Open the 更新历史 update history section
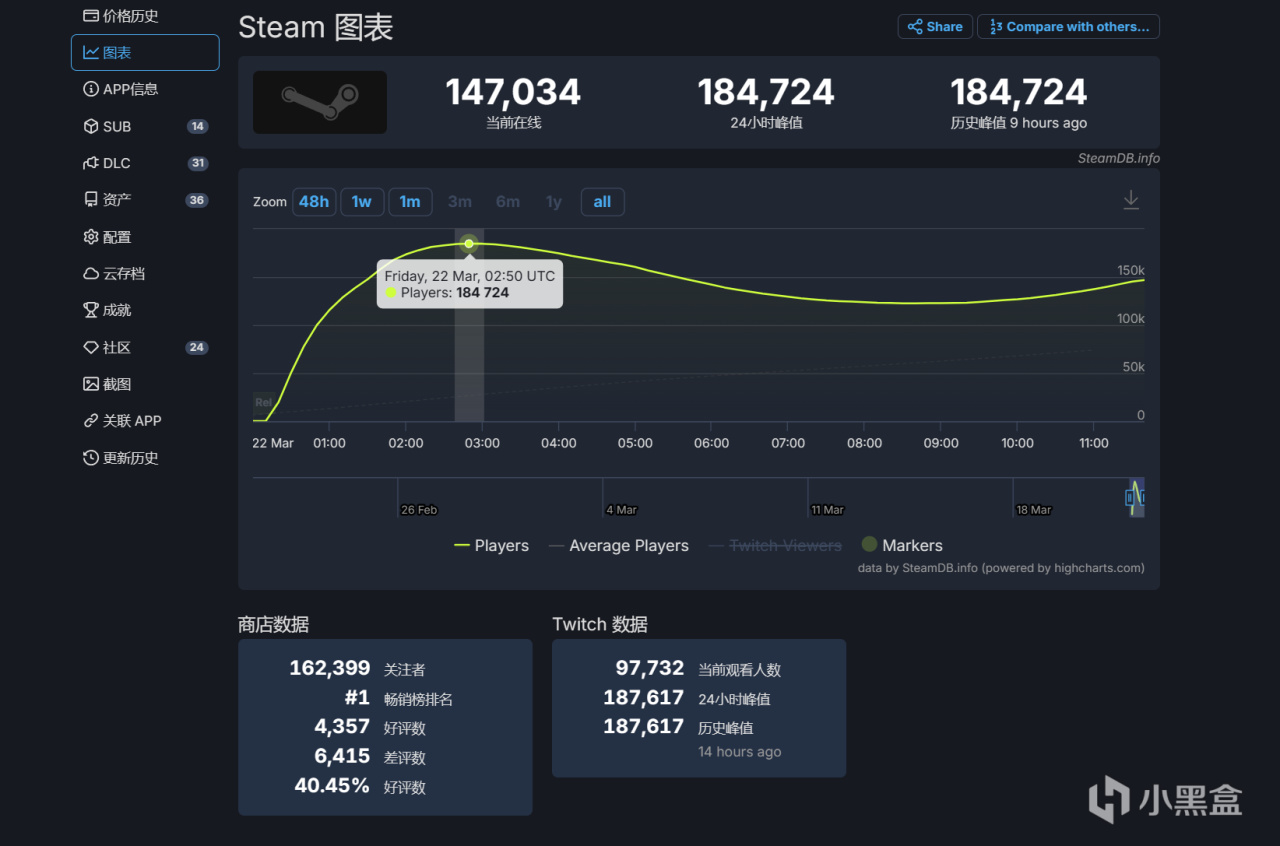This screenshot has width=1280, height=846. click(x=121, y=458)
